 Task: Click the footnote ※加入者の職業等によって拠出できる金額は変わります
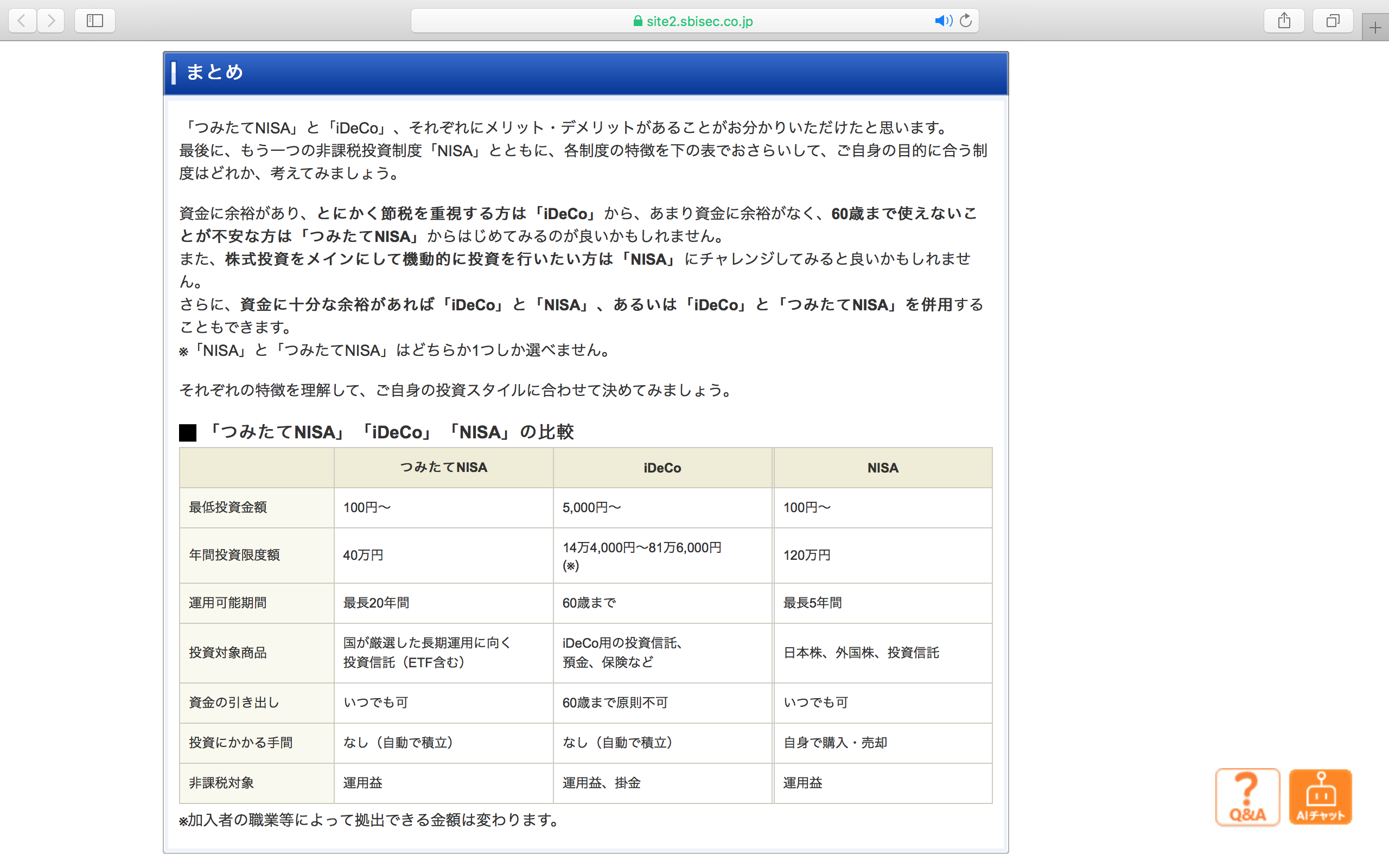368,820
